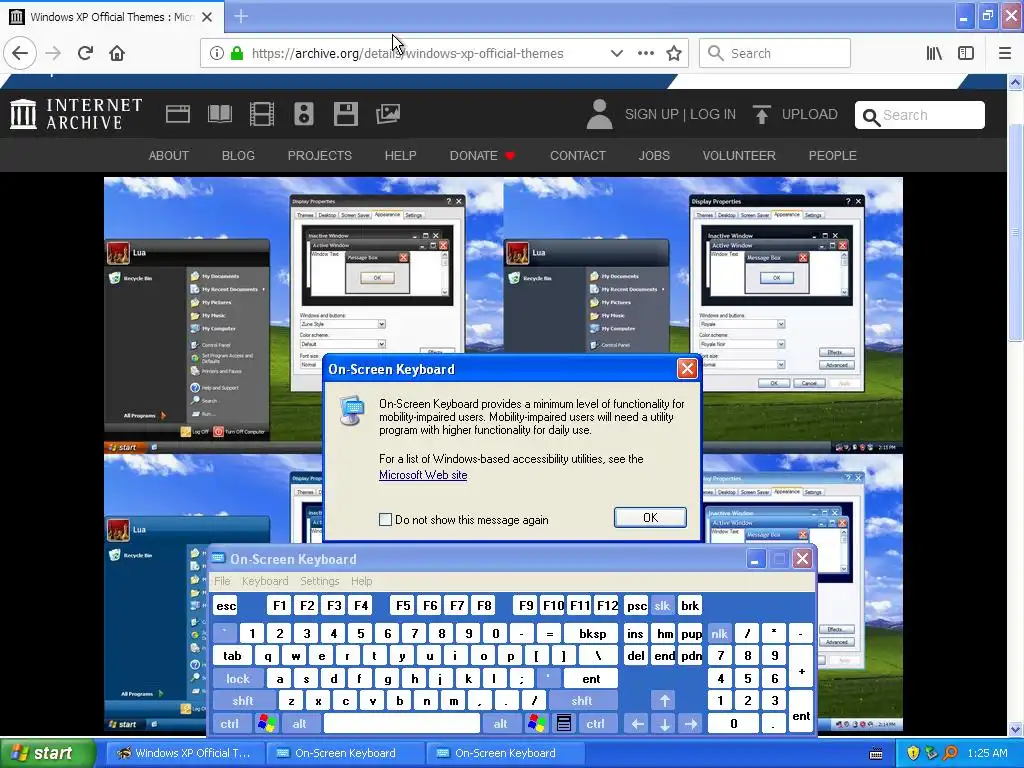The image size is (1024, 768).
Task: Open the Internet Archive Web icon
Action: (x=178, y=114)
